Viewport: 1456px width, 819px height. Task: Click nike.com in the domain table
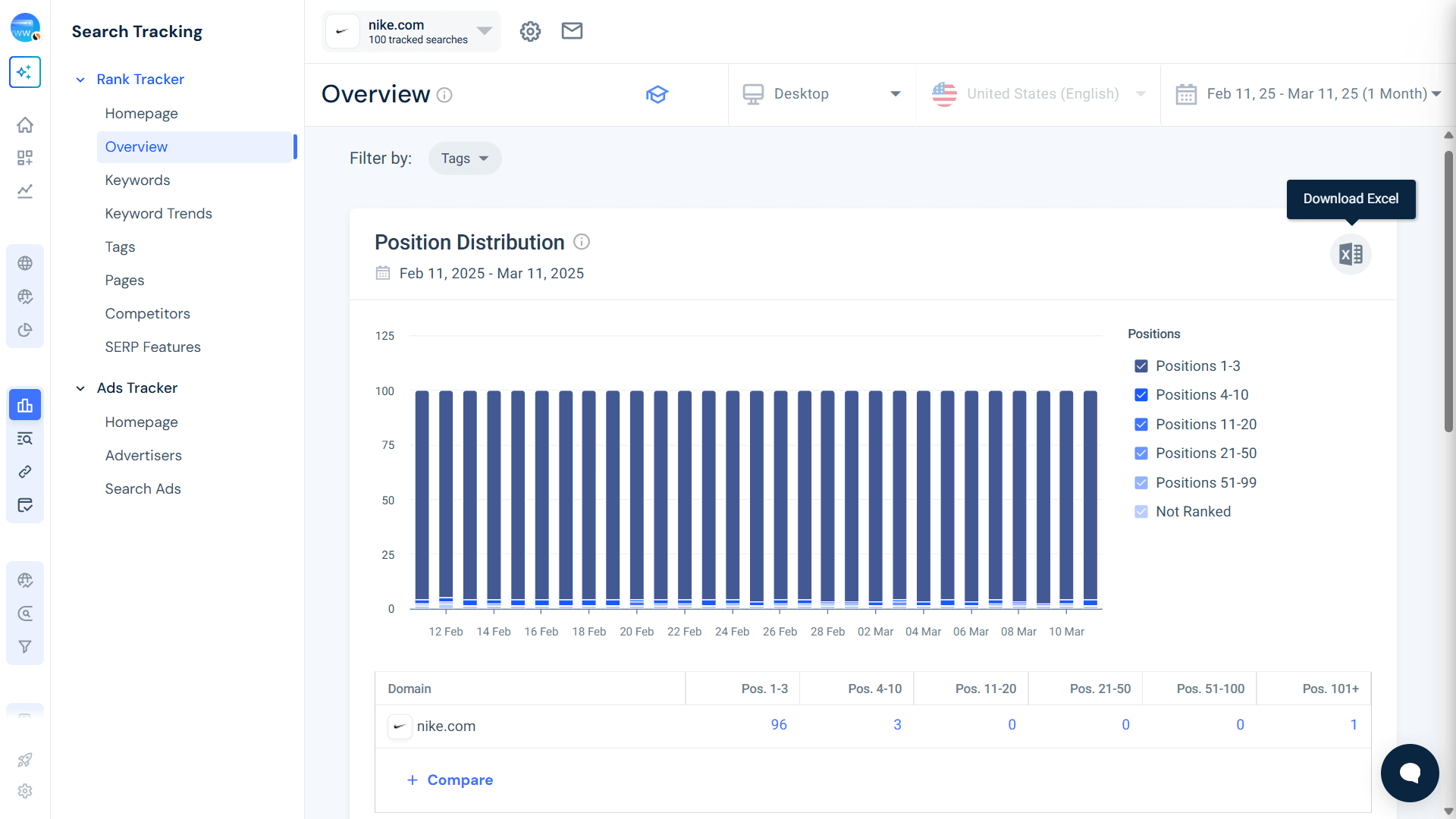point(446,726)
